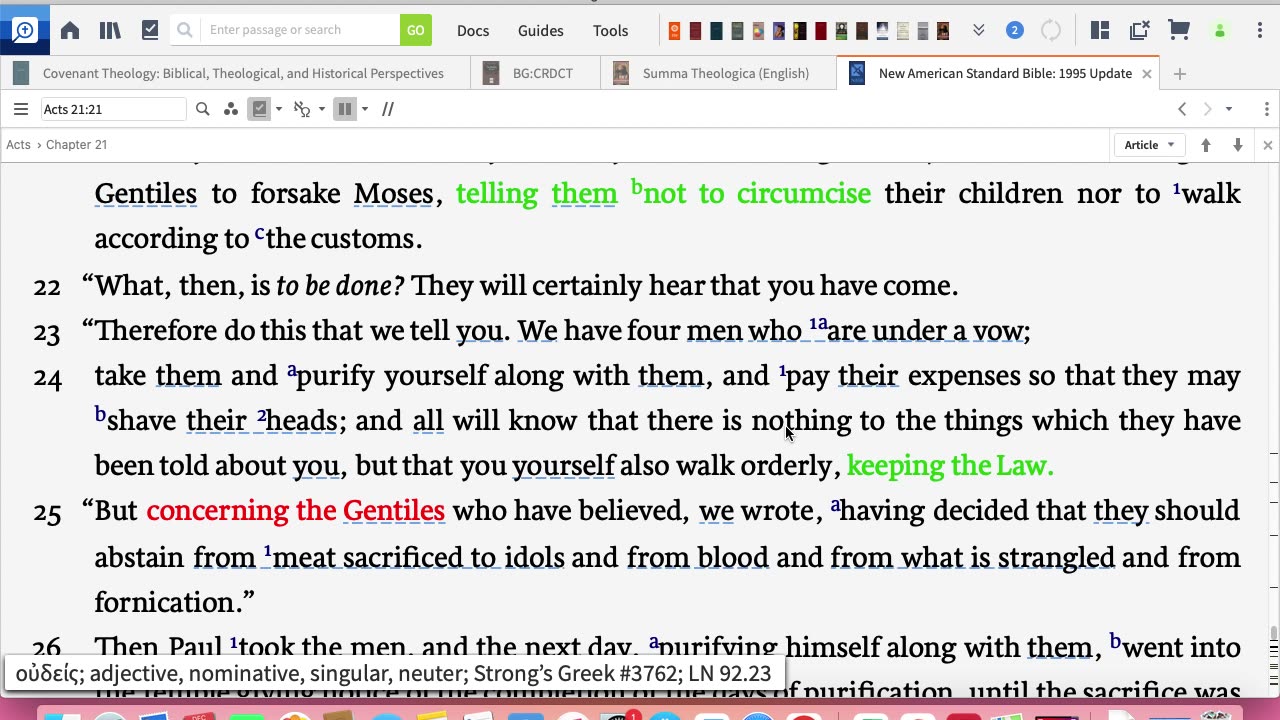Image resolution: width=1280 pixels, height=720 pixels.
Task: Switch to the Covenant Theology tab
Action: pyautogui.click(x=235, y=73)
